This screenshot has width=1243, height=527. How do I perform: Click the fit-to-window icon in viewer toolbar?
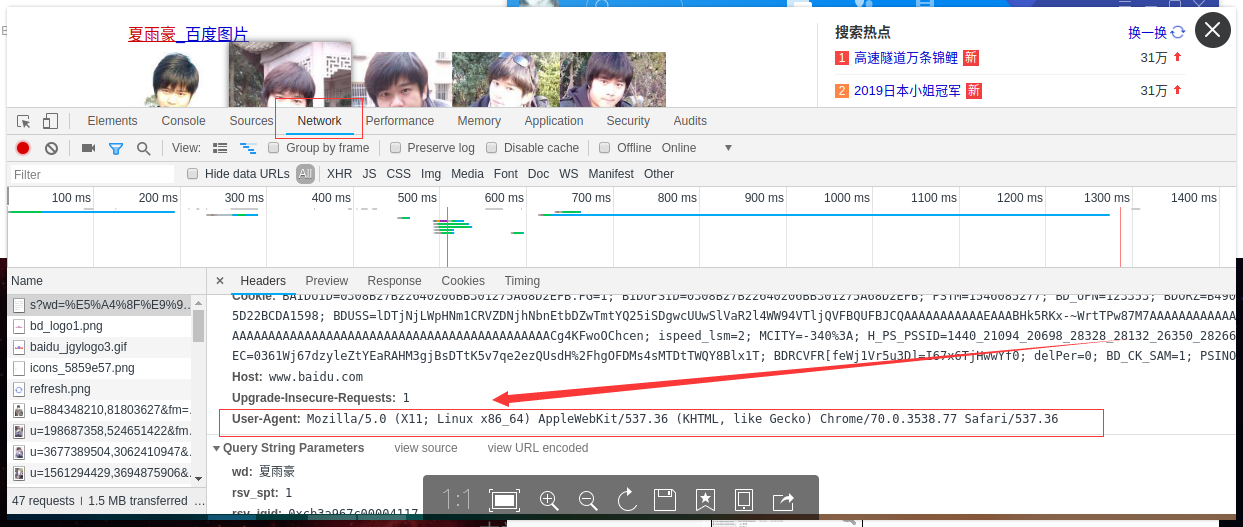pos(504,499)
